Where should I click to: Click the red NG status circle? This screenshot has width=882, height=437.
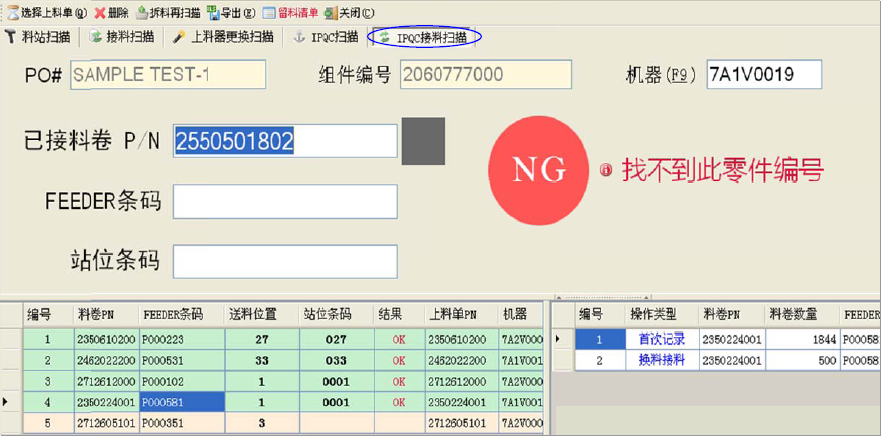pyautogui.click(x=539, y=170)
